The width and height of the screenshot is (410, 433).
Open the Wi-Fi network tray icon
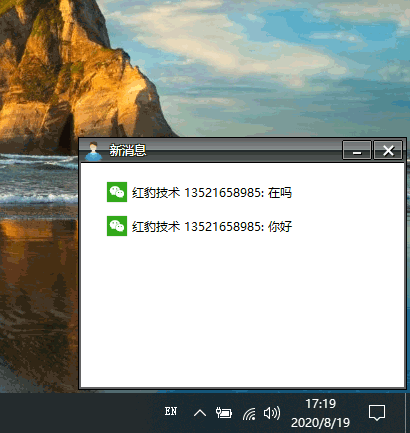tap(249, 413)
